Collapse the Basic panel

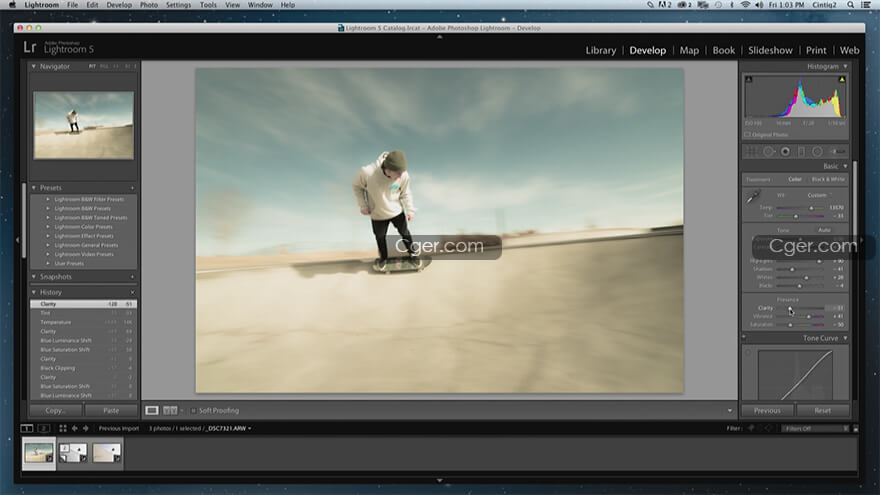pos(845,166)
